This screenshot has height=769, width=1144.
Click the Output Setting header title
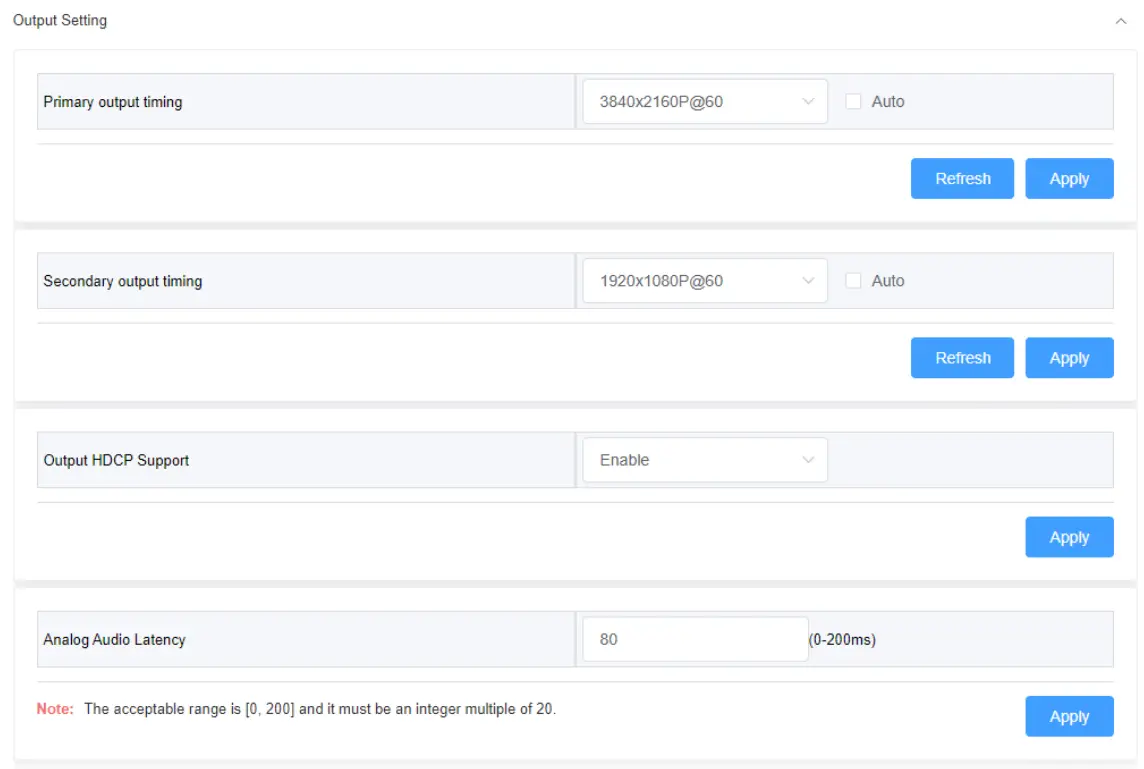pyautogui.click(x=60, y=20)
